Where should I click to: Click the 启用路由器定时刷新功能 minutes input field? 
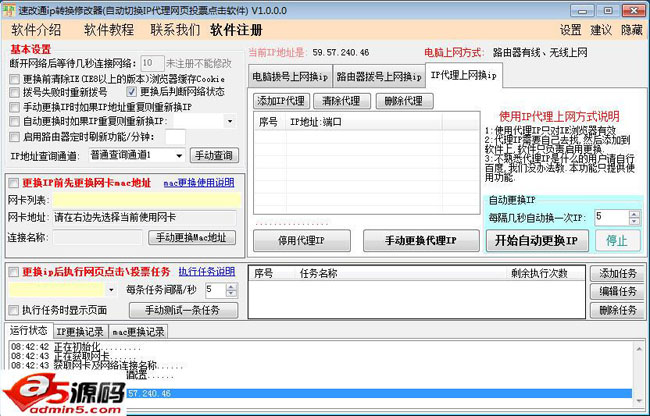[x=175, y=137]
